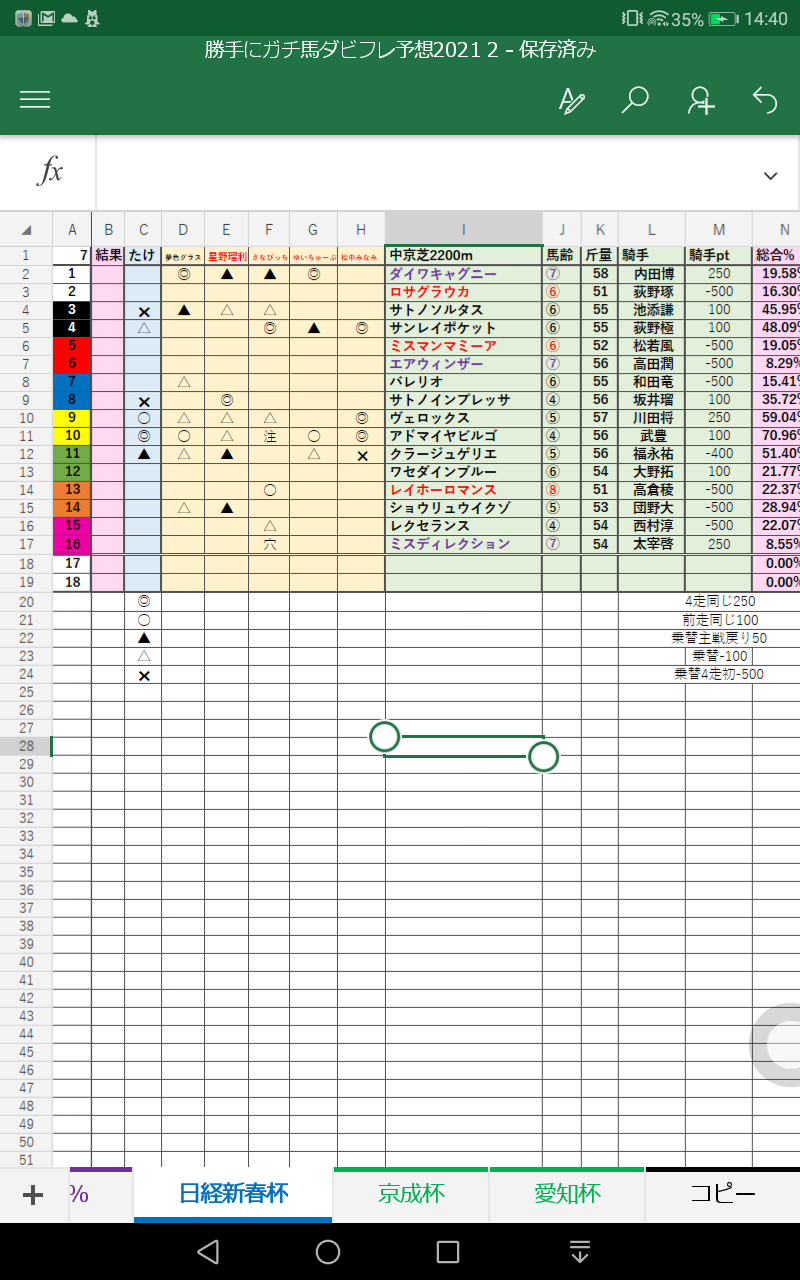Viewport: 800px width, 1280px height.
Task: Select the cell アドマイヤビルゴ
Action: point(464,435)
